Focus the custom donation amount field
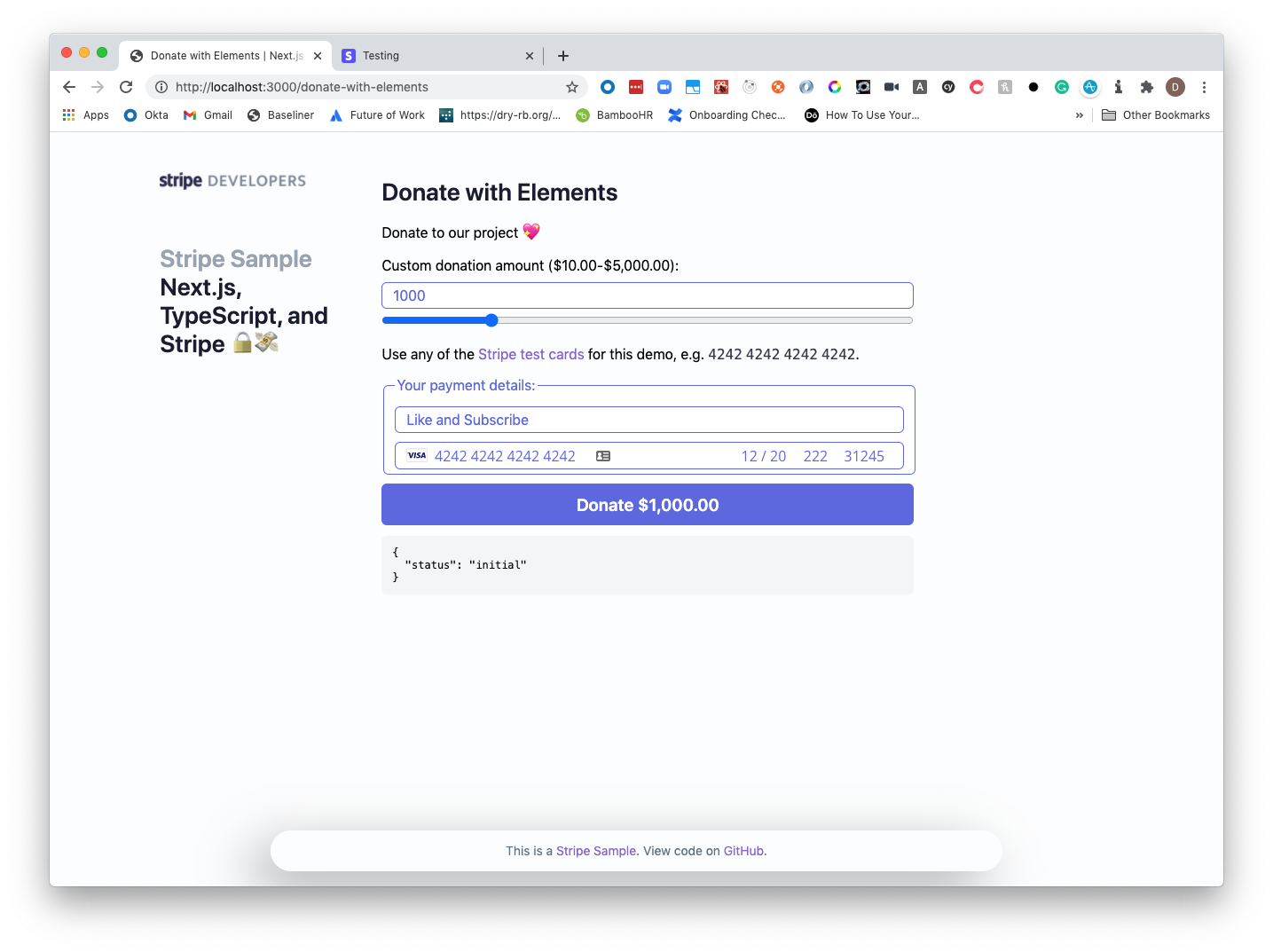Image resolution: width=1273 pixels, height=952 pixels. tap(648, 295)
